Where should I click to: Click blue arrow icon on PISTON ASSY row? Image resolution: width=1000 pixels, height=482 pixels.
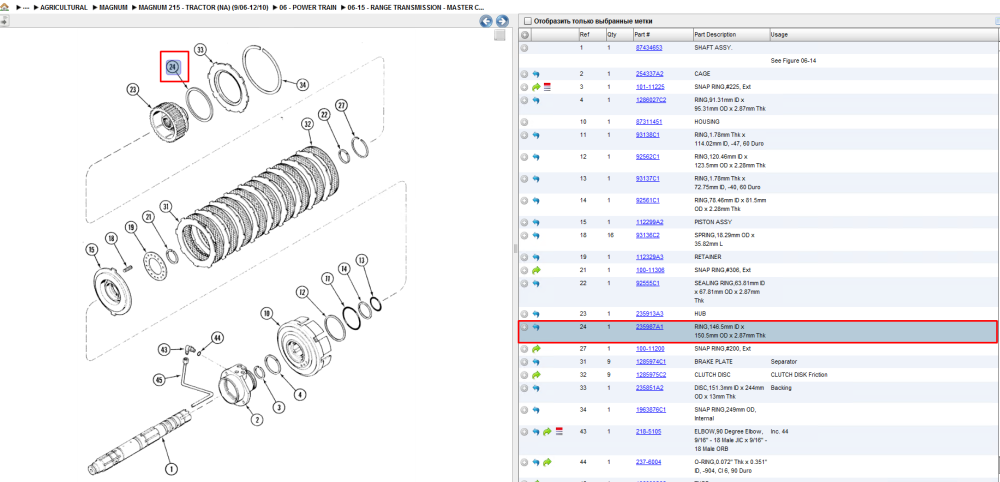pos(536,223)
